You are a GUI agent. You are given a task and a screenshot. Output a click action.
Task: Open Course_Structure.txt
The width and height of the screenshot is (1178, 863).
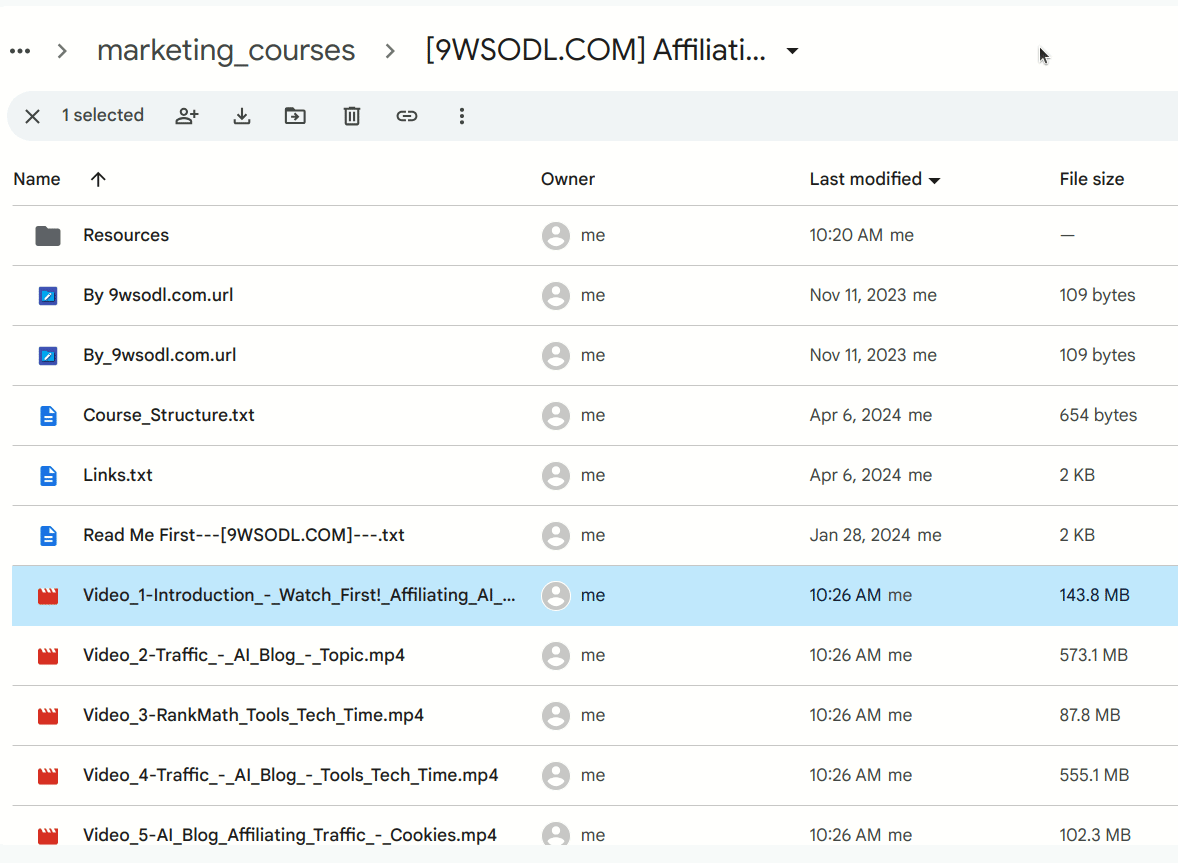168,415
